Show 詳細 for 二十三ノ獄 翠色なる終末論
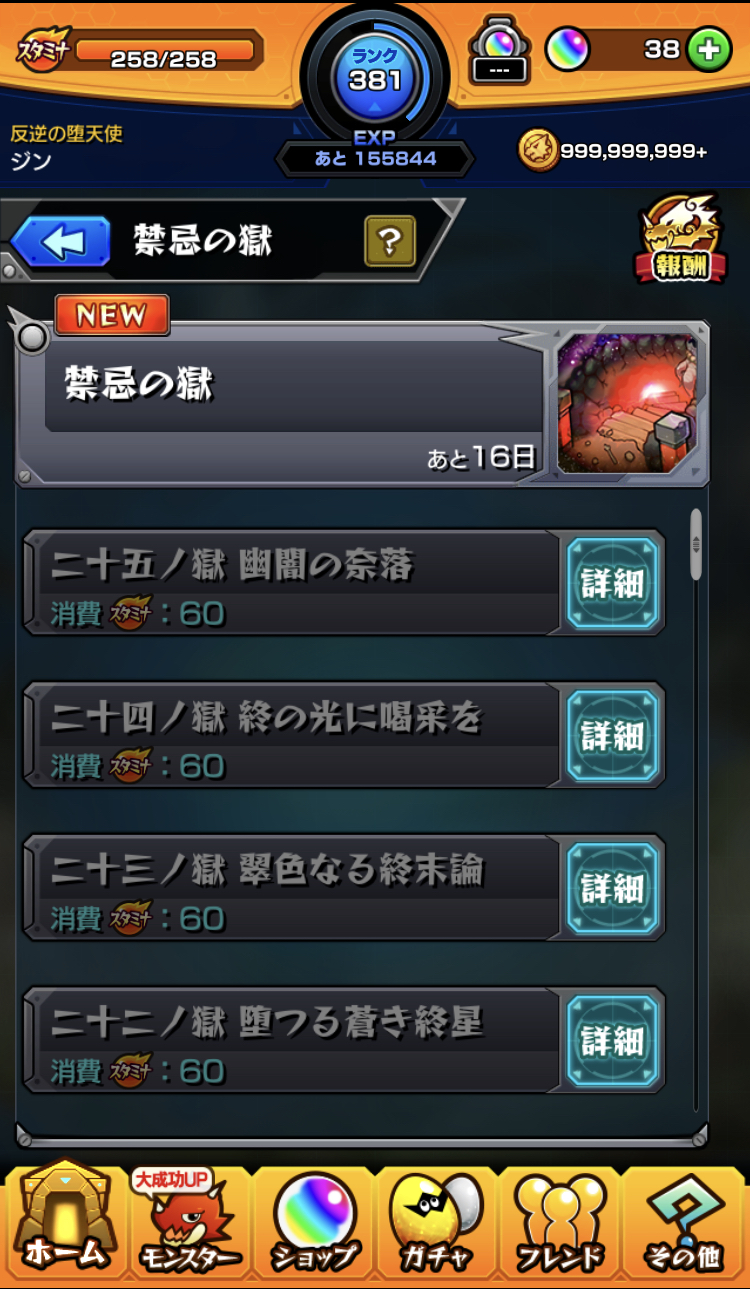Image resolution: width=750 pixels, height=1289 pixels. click(x=613, y=887)
